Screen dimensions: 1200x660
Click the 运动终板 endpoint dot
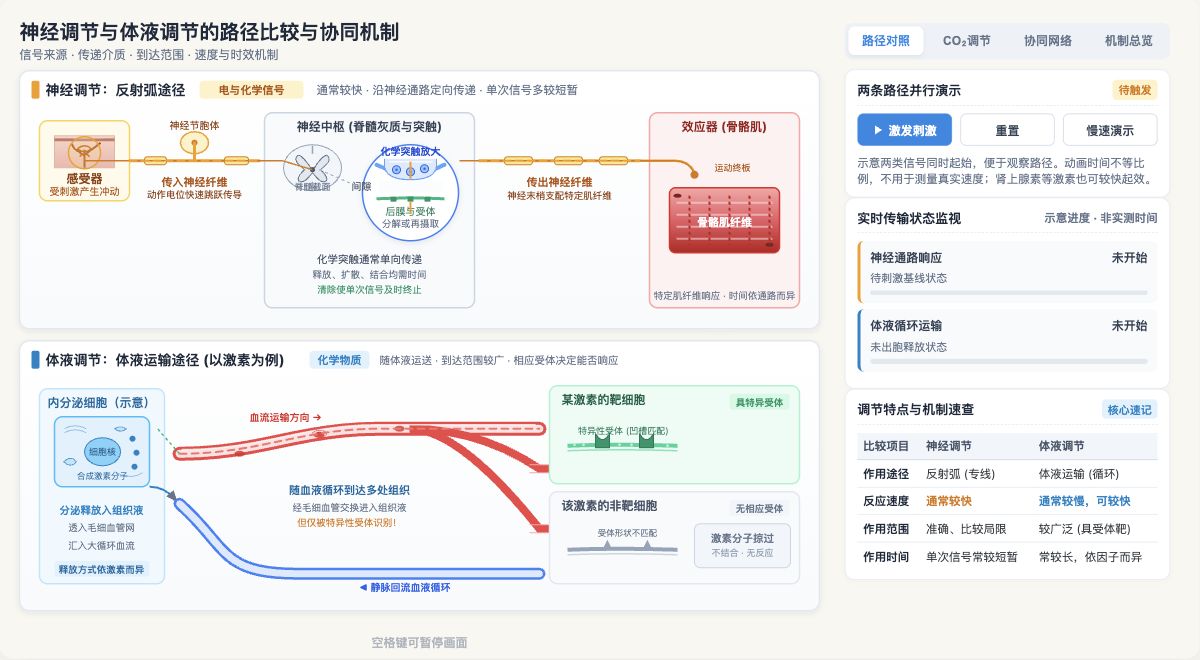[x=694, y=175]
